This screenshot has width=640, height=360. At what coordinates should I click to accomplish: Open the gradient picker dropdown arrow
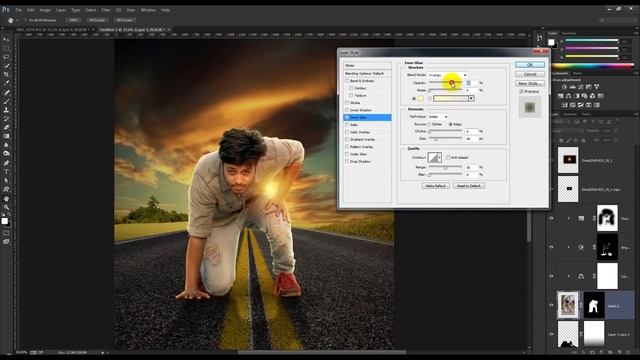[471, 98]
